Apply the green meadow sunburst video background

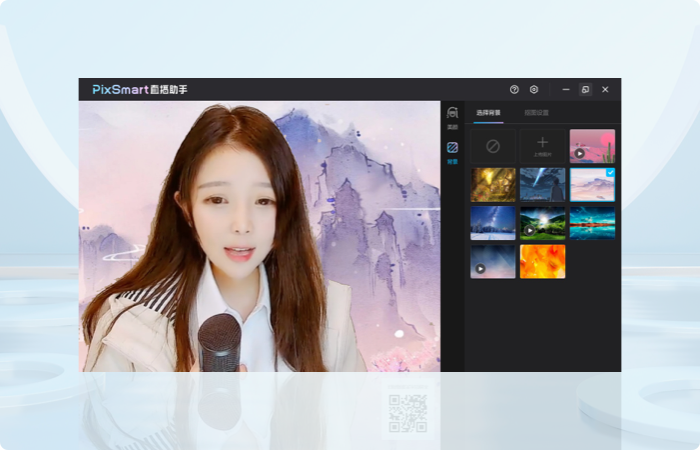[542, 222]
